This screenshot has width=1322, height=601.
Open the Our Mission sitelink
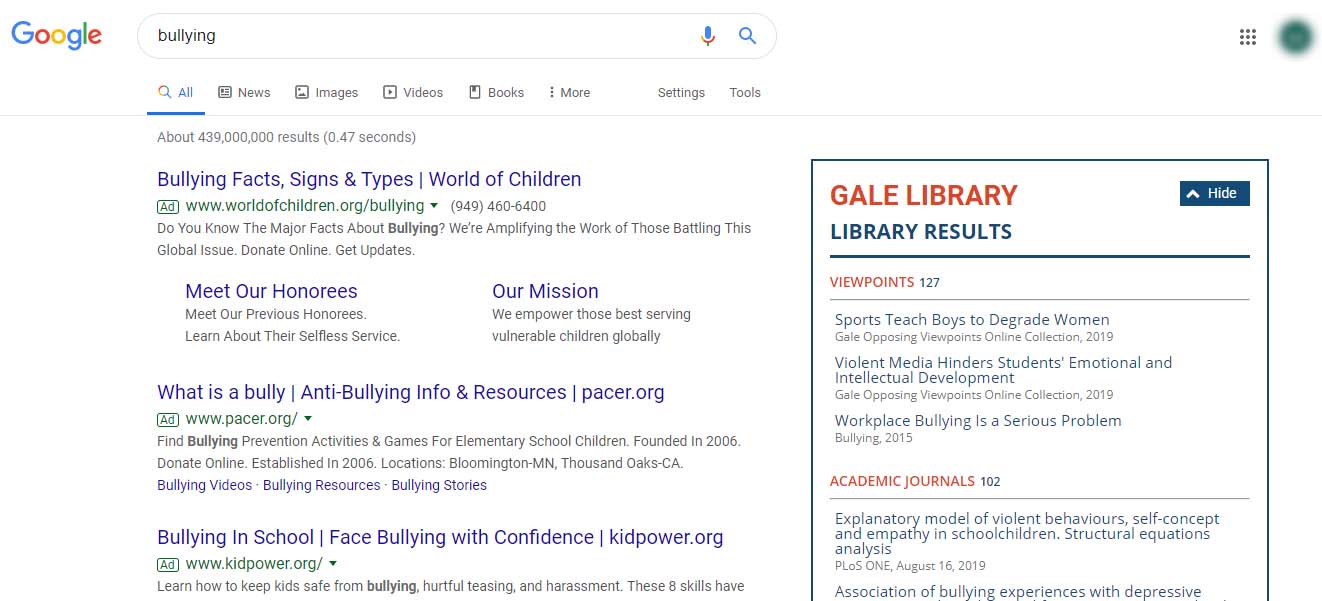tap(545, 291)
